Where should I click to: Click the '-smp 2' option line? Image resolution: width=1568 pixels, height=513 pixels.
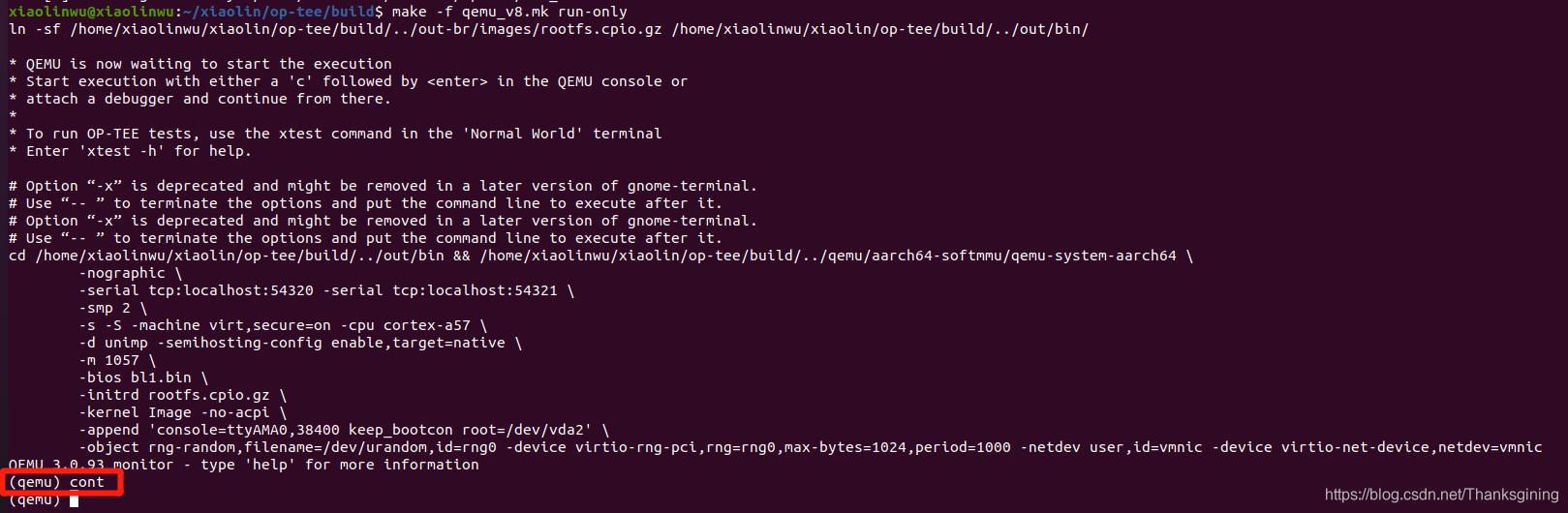pos(113,308)
